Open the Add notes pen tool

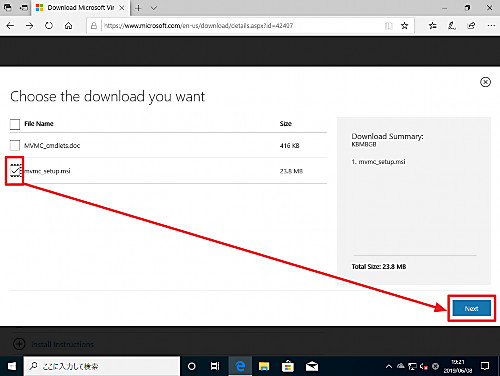[x=452, y=26]
